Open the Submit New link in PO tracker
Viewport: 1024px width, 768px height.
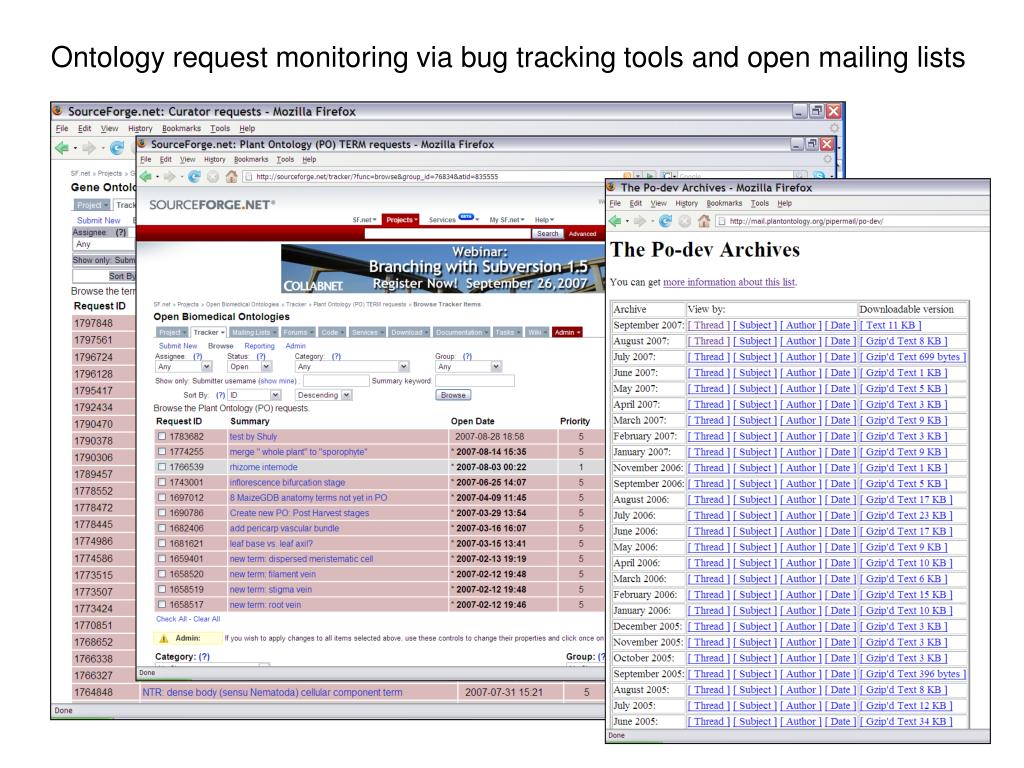178,346
